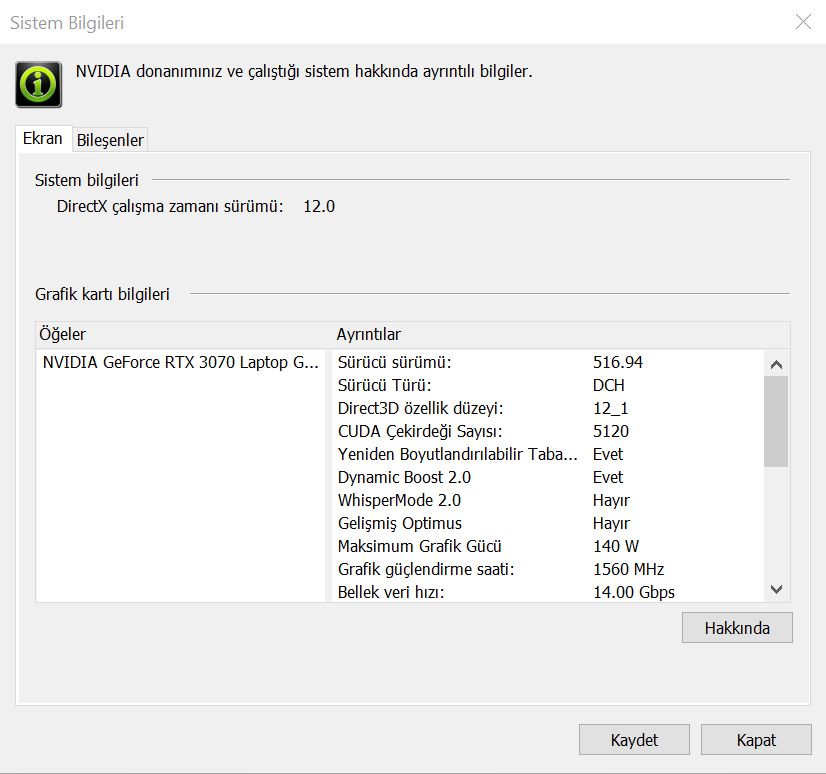Select the Dynamic Boost 2.0 row
Screen dimensions: 826x774
click(548, 477)
